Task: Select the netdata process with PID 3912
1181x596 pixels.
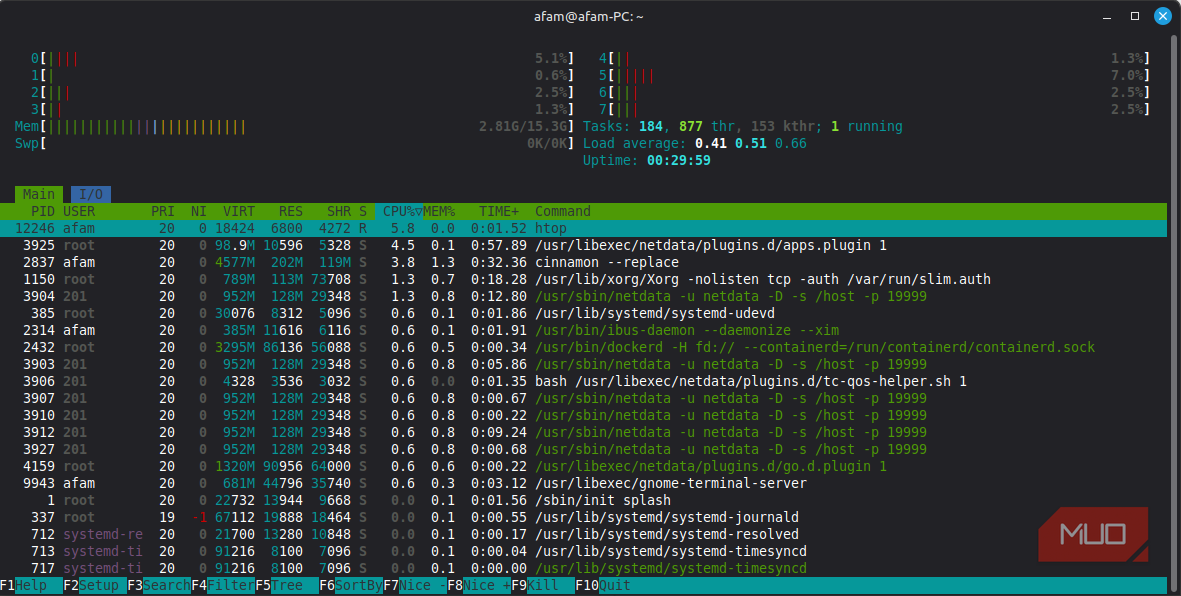Action: pos(584,432)
